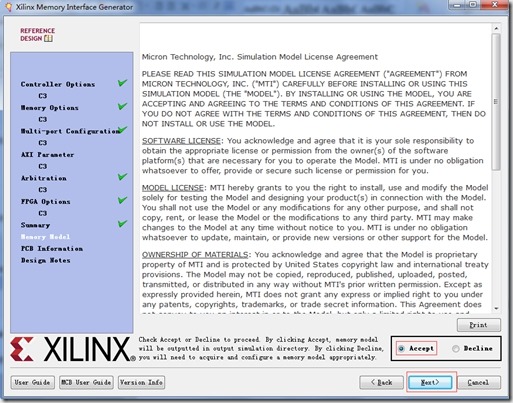Image resolution: width=513 pixels, height=403 pixels.
Task: Select the Accept radio button
Action: click(402, 349)
